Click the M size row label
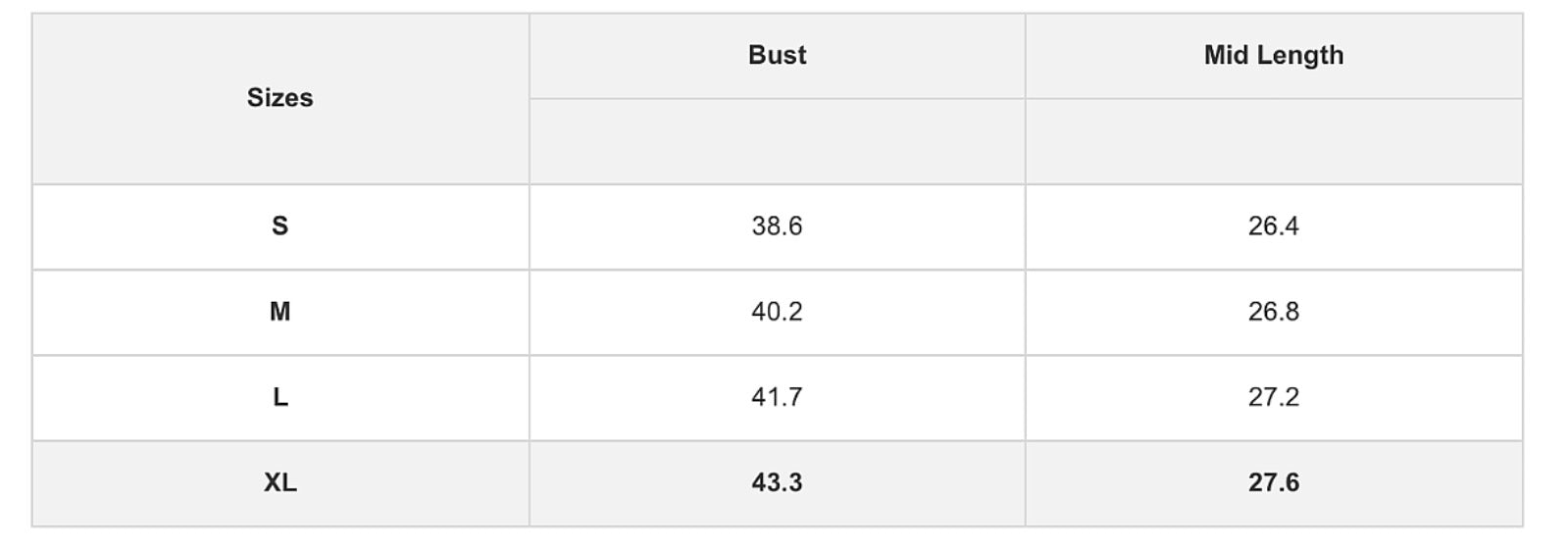This screenshot has width=1568, height=551. pyautogui.click(x=279, y=312)
